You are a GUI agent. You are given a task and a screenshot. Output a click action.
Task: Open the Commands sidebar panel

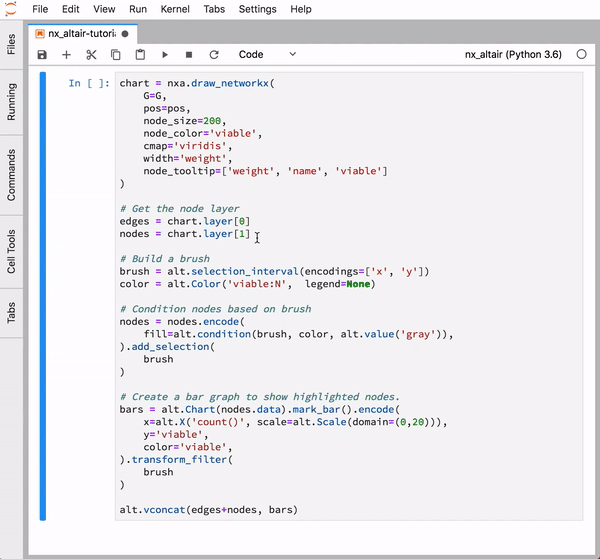tap(11, 175)
